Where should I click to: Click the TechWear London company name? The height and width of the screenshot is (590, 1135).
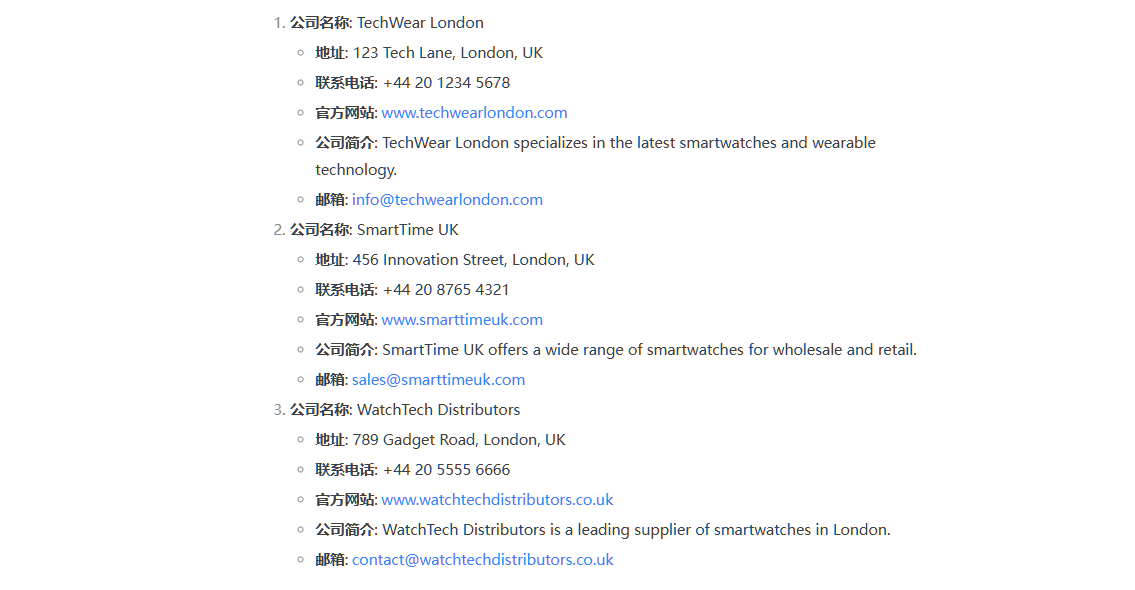421,23
